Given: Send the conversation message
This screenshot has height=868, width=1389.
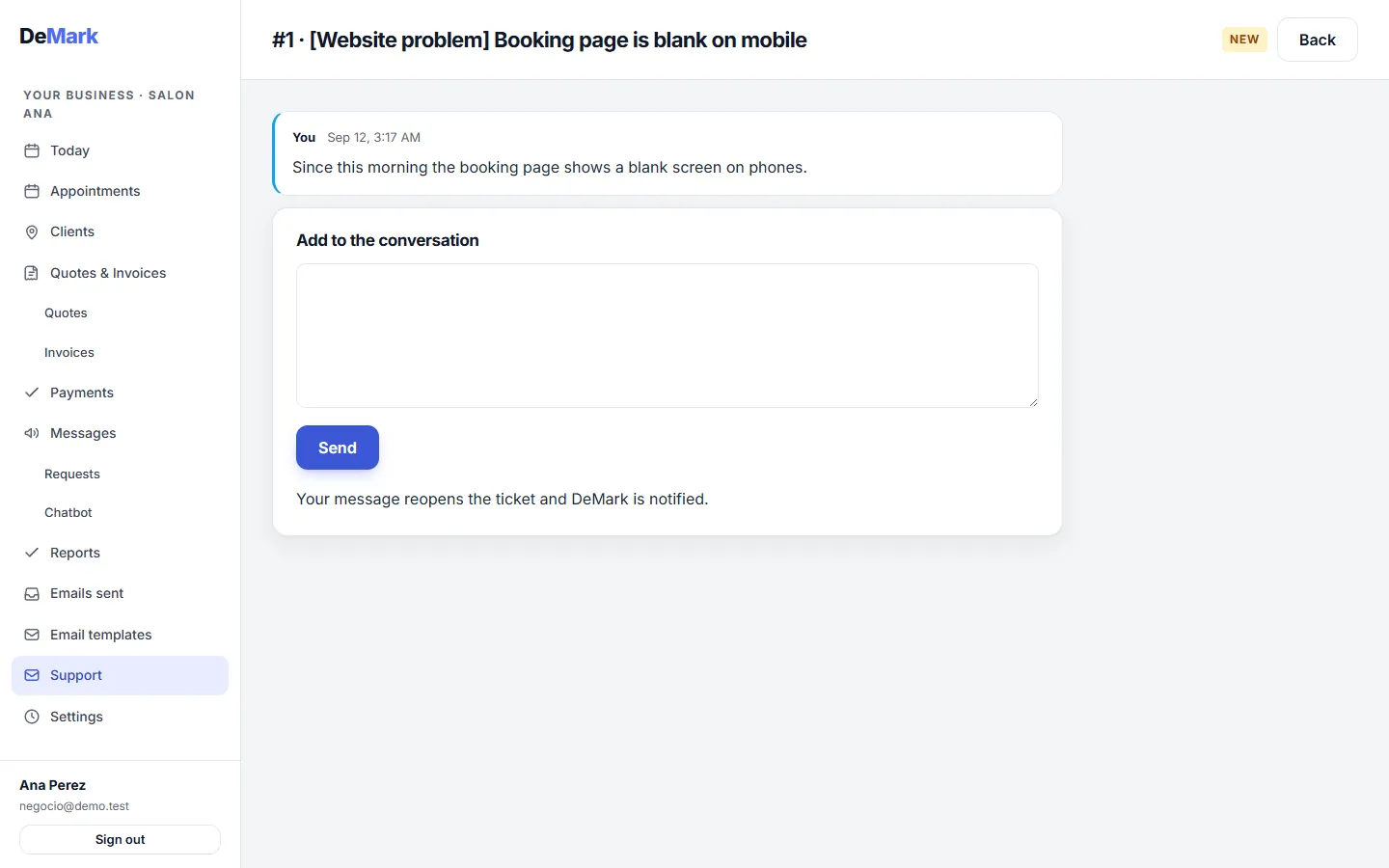Looking at the screenshot, I should [338, 448].
